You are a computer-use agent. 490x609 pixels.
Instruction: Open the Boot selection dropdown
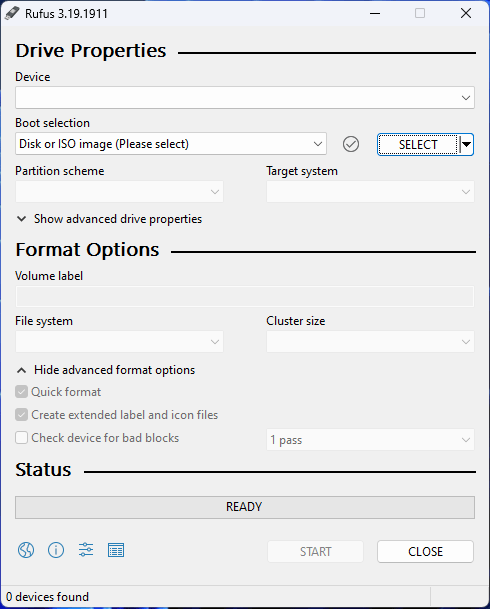coord(171,144)
